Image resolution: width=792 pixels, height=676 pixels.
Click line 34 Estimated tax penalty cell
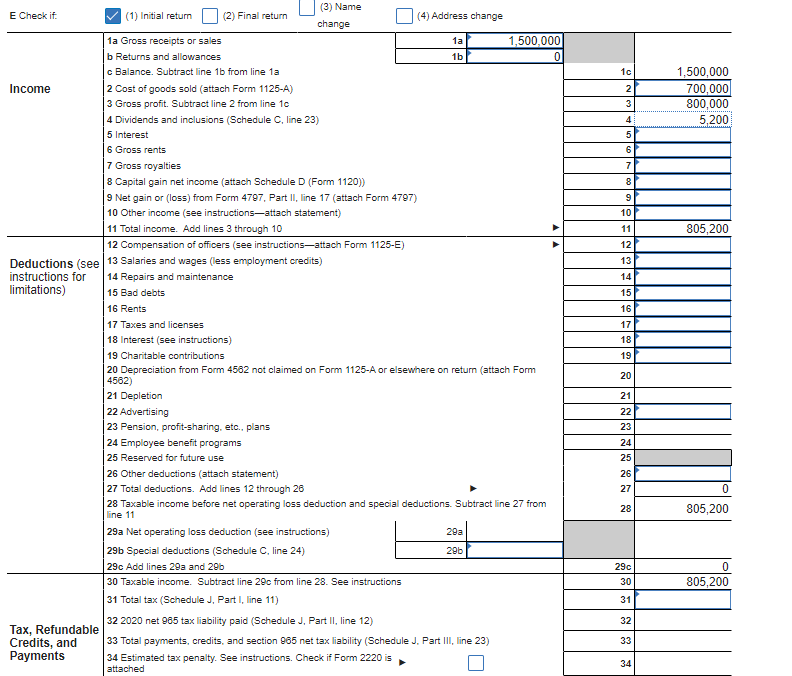pyautogui.click(x=682, y=663)
